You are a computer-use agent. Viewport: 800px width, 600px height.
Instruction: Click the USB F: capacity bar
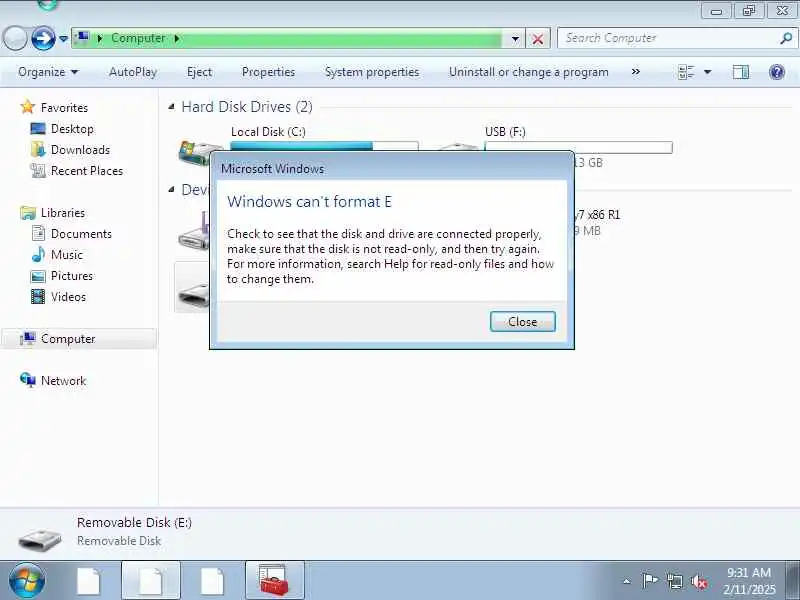(x=579, y=147)
